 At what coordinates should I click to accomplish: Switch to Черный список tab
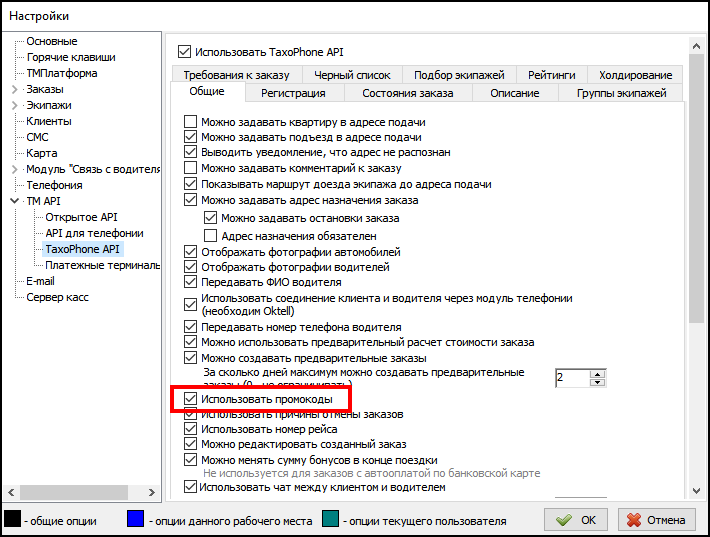coord(352,75)
